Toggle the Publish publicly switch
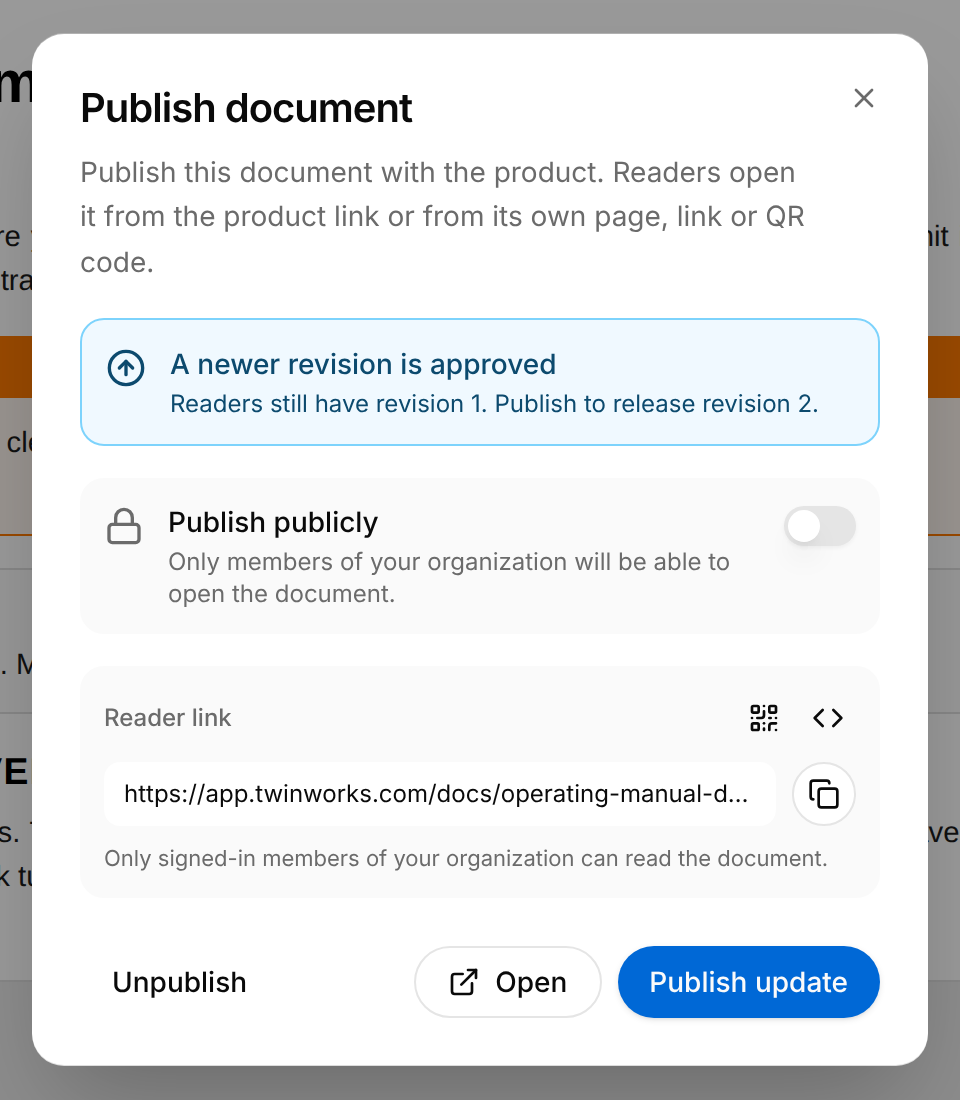This screenshot has width=960, height=1100. pos(820,526)
